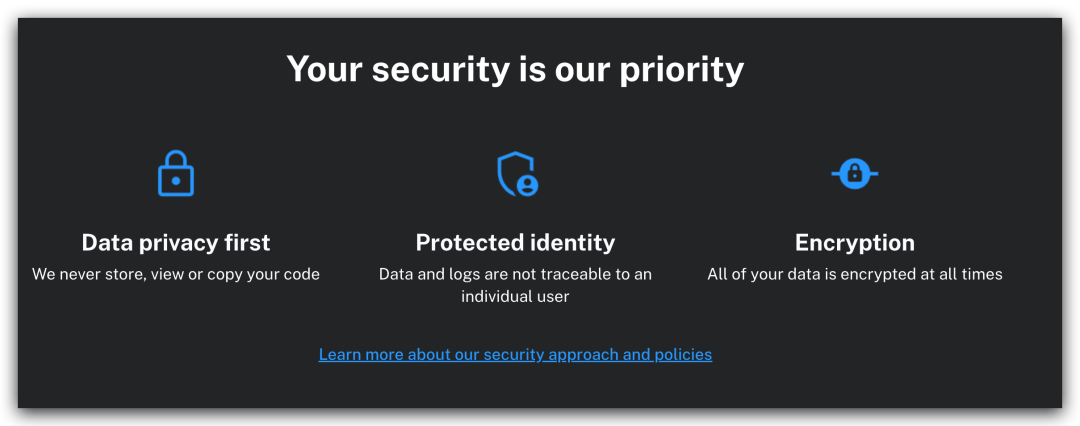1080x426 pixels.
Task: Click the padlock icon above Data privacy first
Action: click(176, 174)
